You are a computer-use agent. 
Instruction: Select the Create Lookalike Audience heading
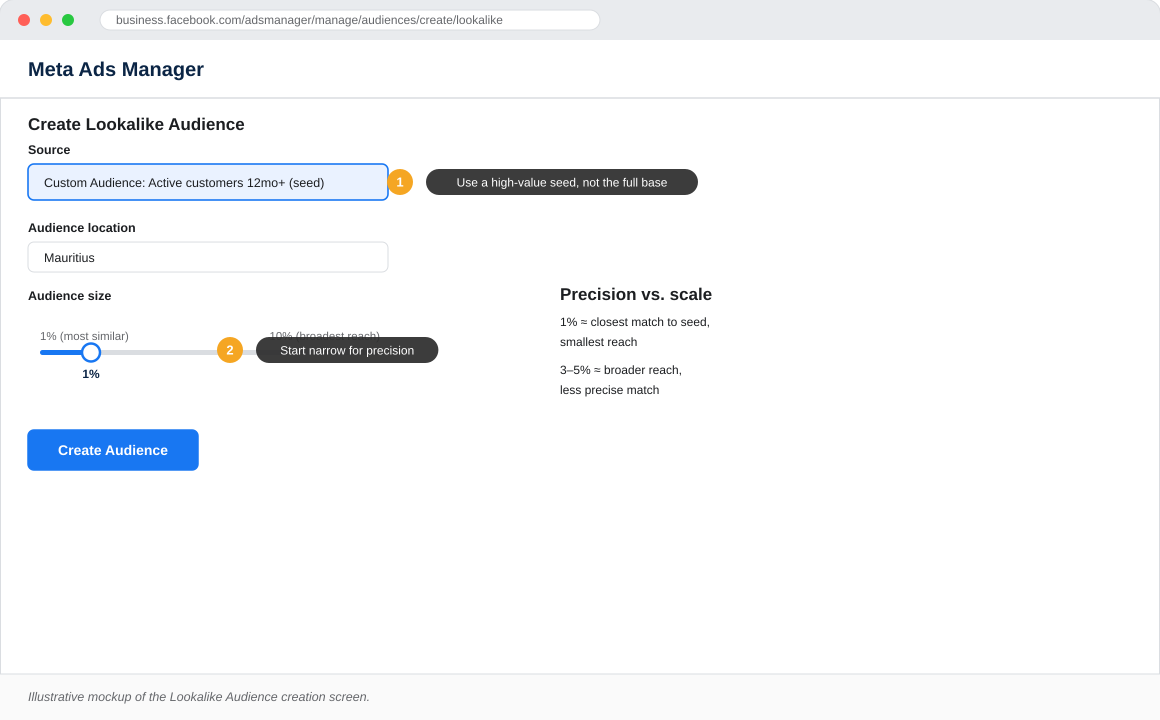tap(136, 124)
